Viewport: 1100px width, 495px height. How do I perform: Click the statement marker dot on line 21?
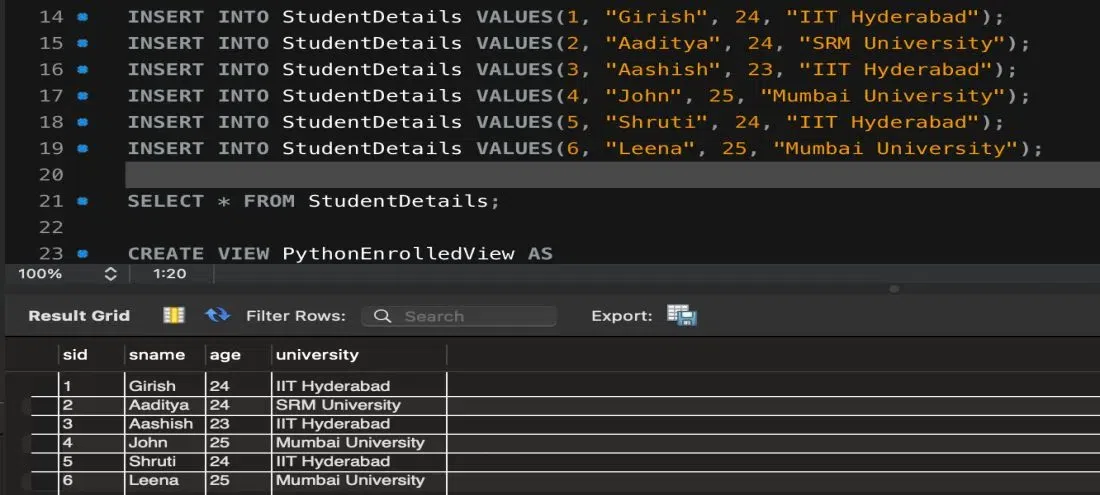(82, 201)
